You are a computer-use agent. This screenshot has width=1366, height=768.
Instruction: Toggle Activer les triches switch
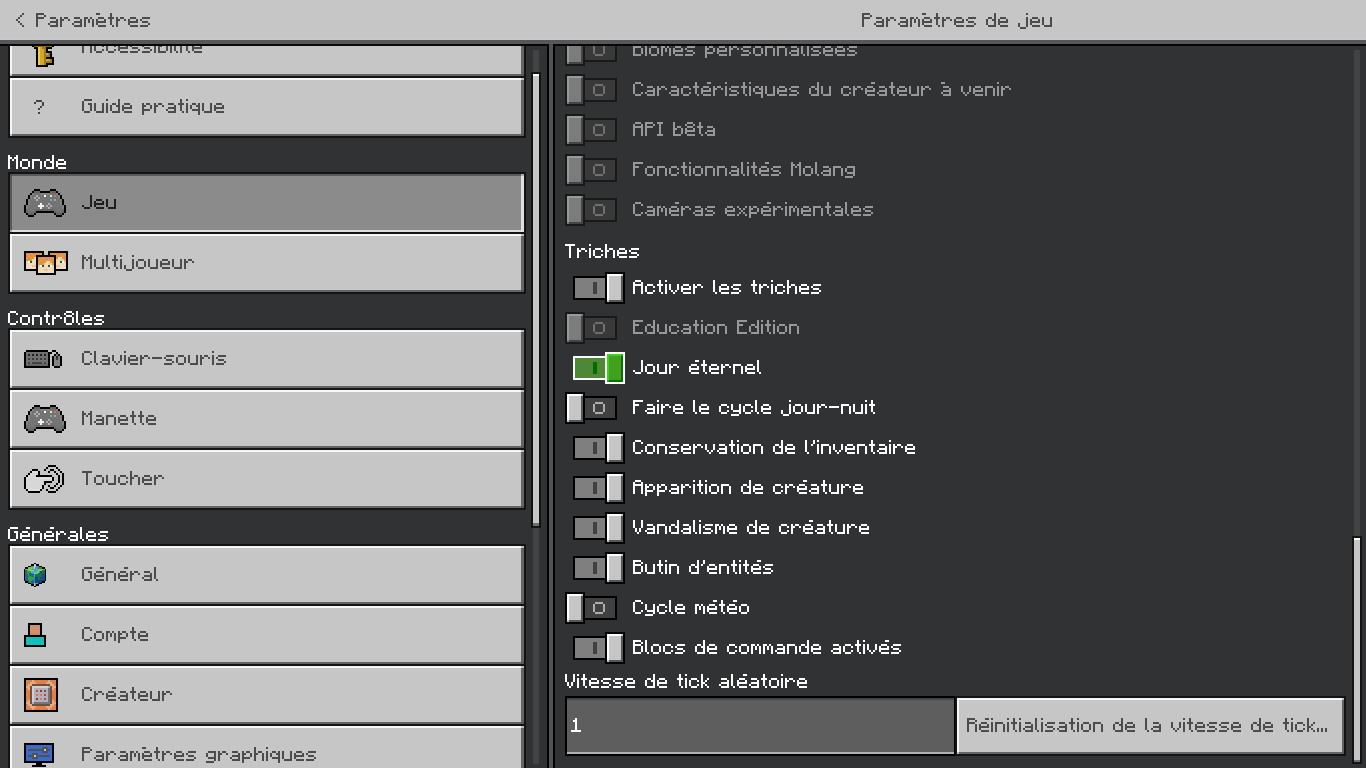(598, 288)
